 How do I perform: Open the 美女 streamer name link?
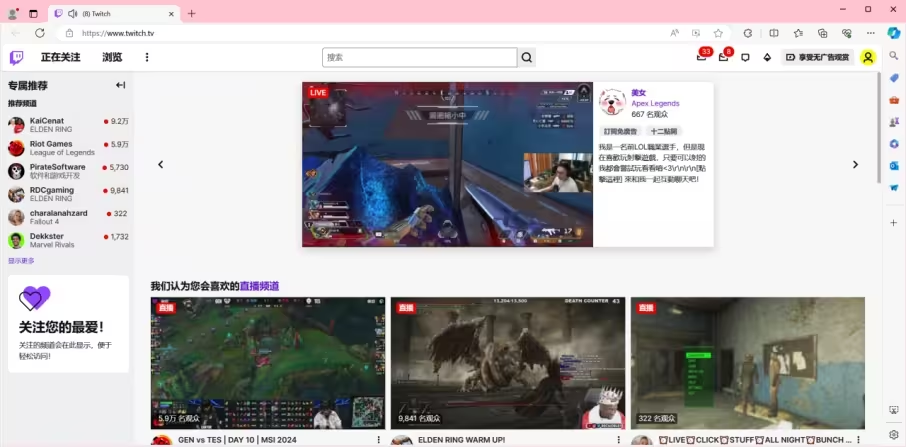[x=638, y=92]
